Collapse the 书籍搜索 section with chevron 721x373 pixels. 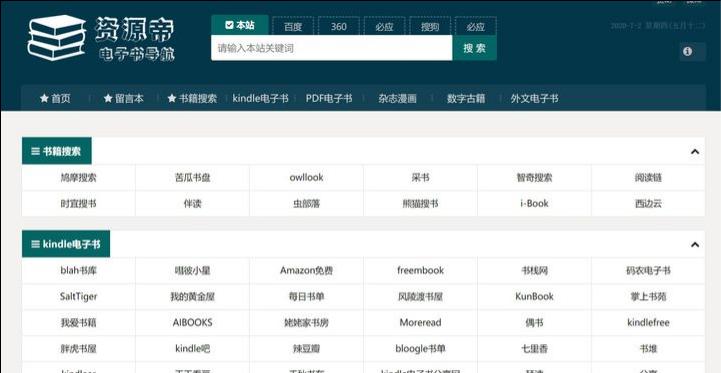[695, 151]
